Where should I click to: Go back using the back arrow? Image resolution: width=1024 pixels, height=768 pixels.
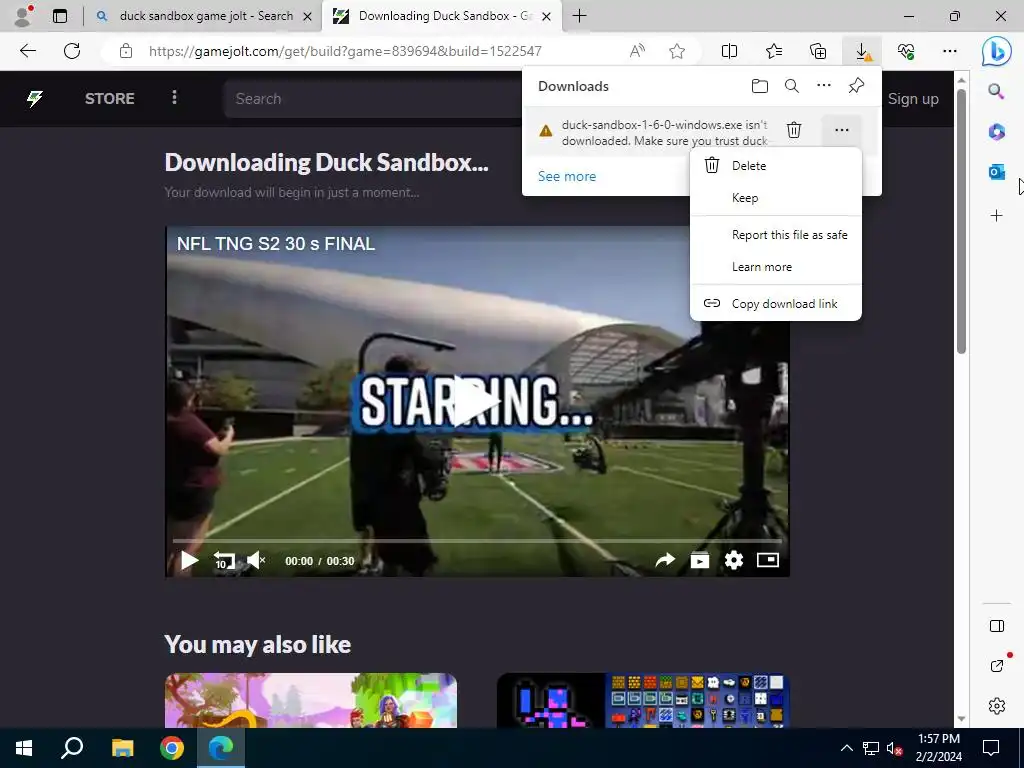click(x=27, y=51)
